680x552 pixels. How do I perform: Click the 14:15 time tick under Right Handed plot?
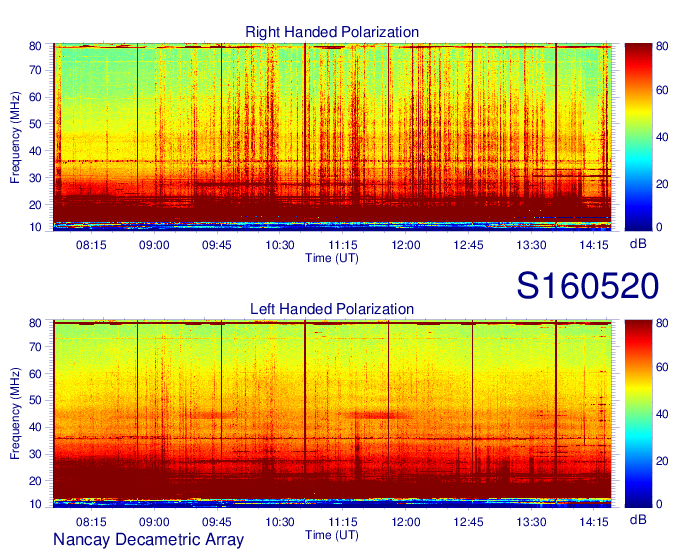(x=594, y=245)
